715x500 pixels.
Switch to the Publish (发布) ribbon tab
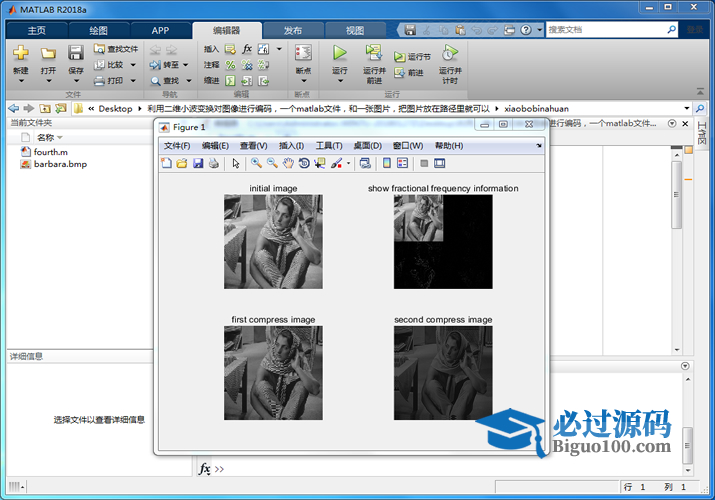pyautogui.click(x=293, y=30)
